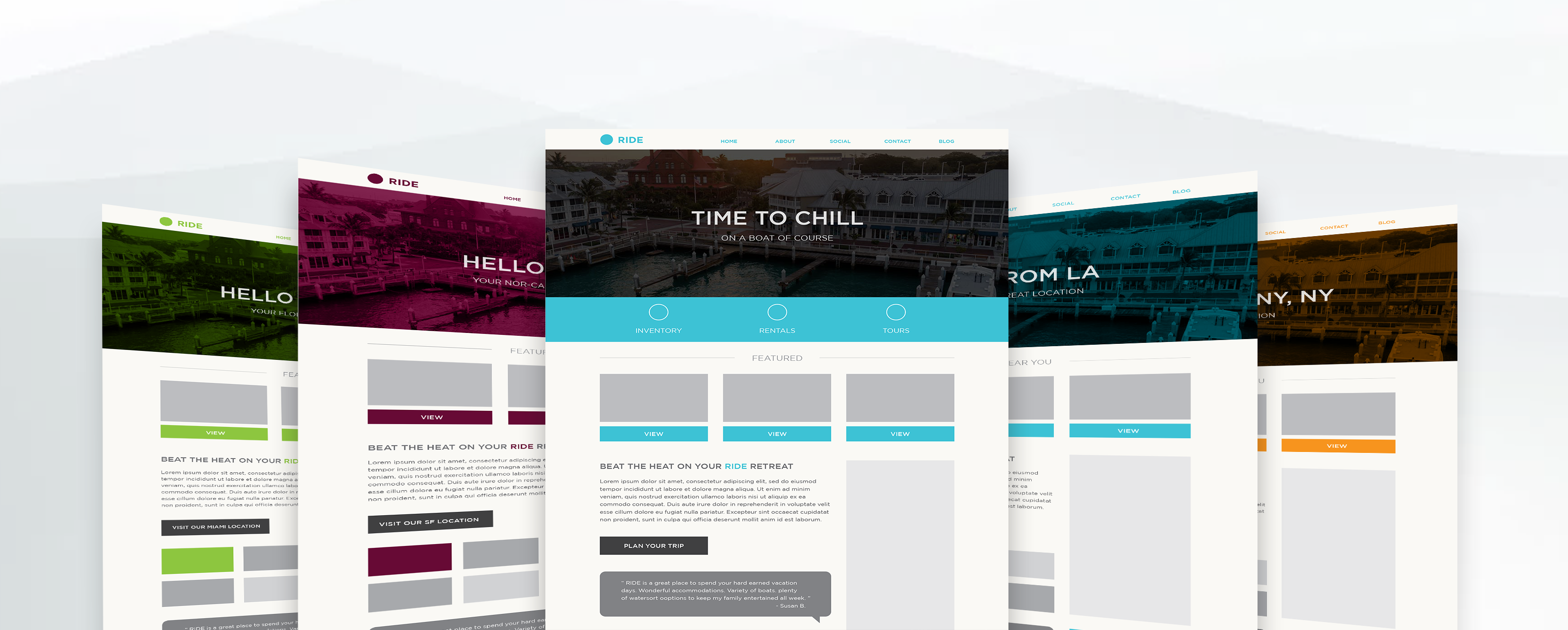Click the orange VIEW button icon

click(x=1338, y=445)
